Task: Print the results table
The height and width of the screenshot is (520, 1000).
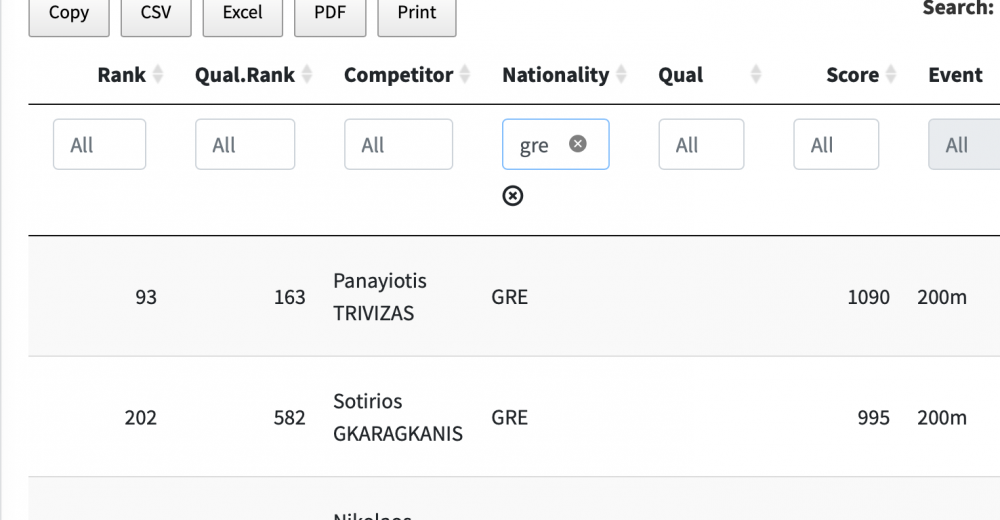Action: click(417, 14)
